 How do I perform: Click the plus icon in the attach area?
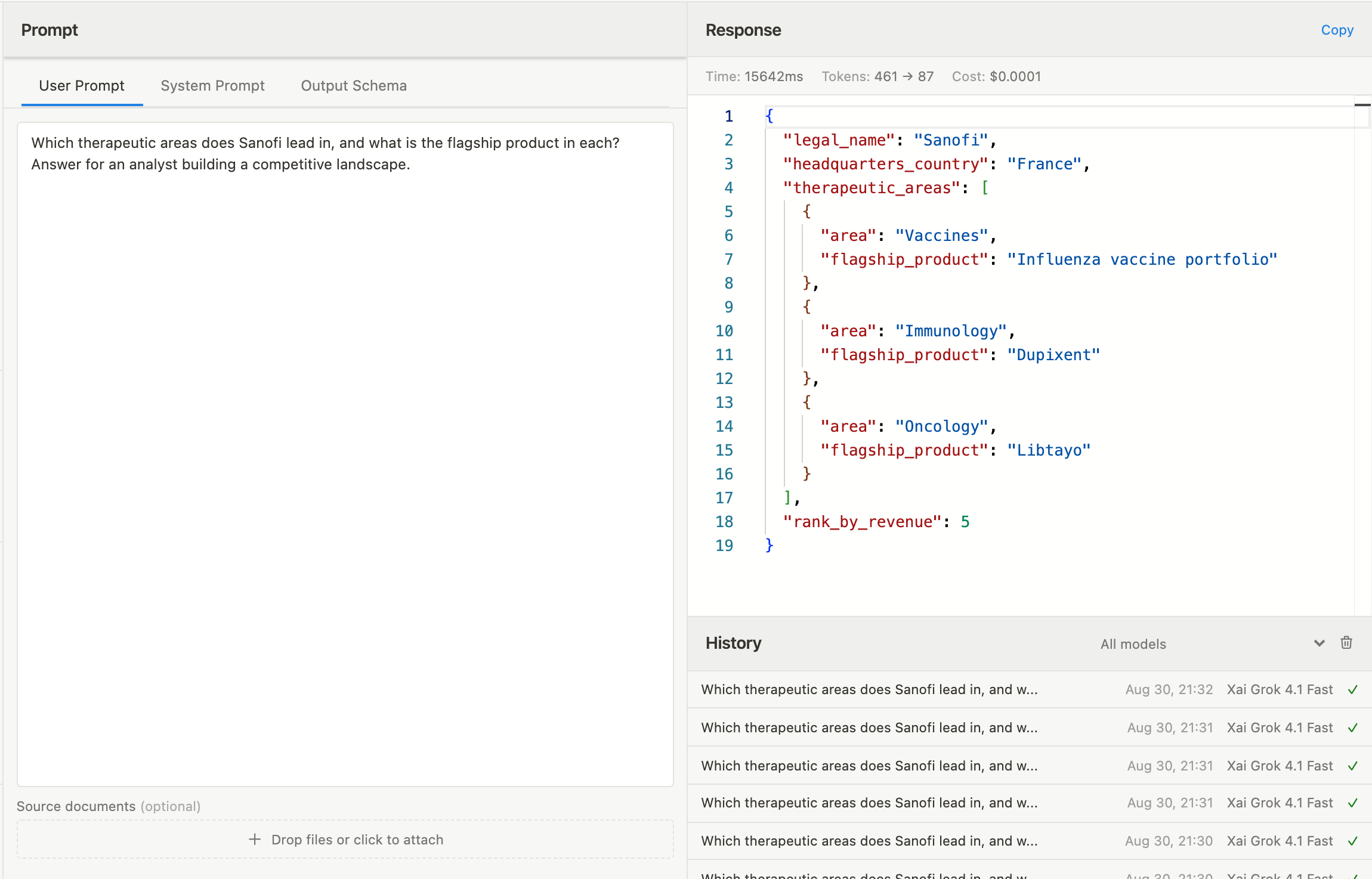tap(255, 839)
